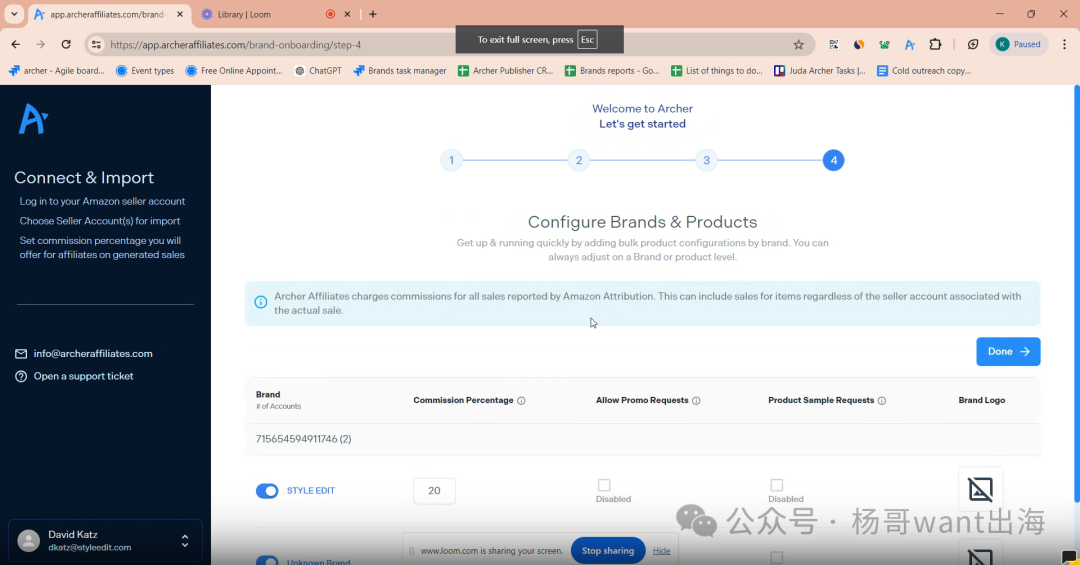Viewport: 1080px width, 565px height.
Task: Click the info icon beside Product Sample Requests
Action: (882, 400)
